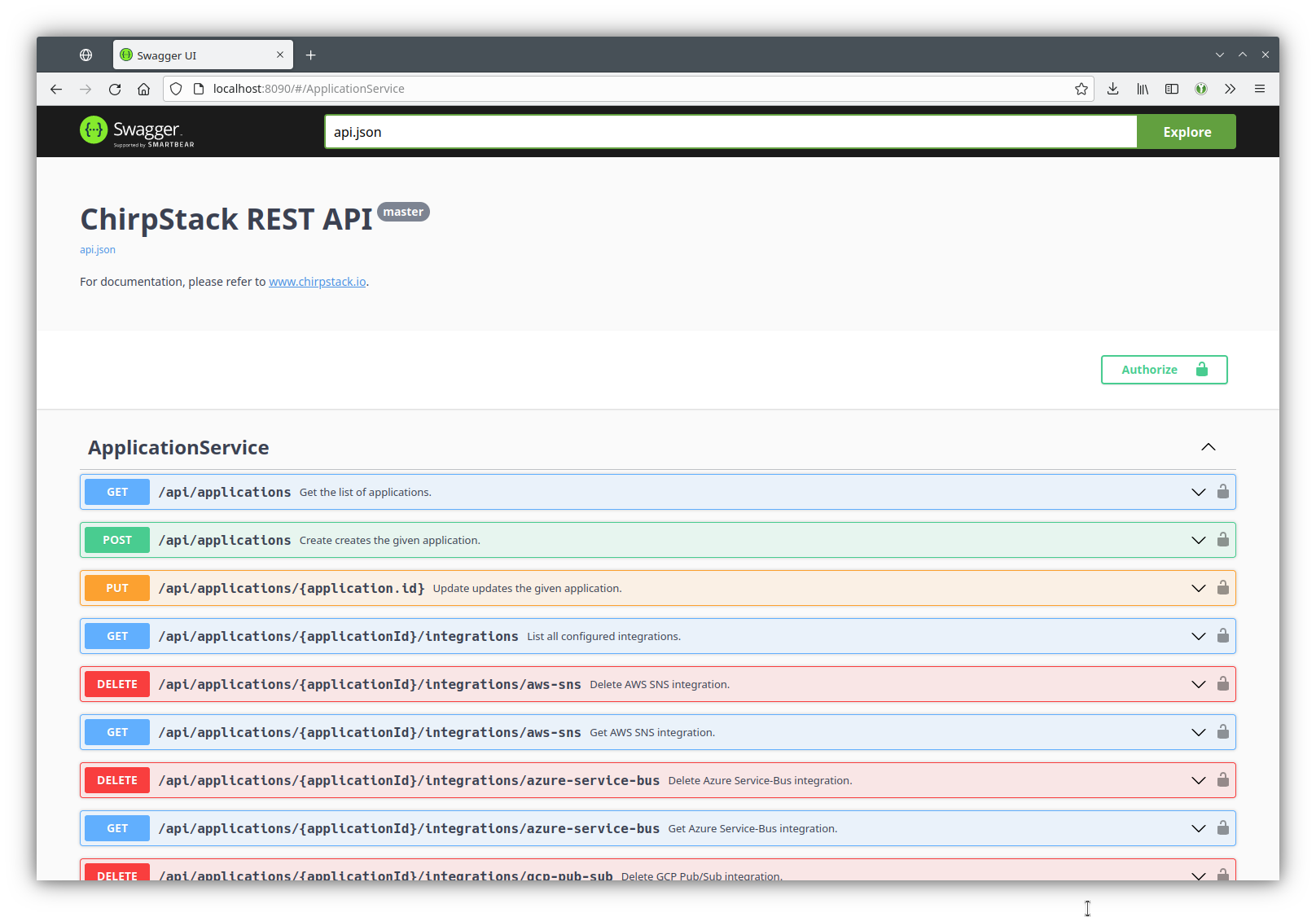Expand the GET azure-service-bus endpoint chevron
This screenshot has height=917, width=1316.
(1198, 828)
